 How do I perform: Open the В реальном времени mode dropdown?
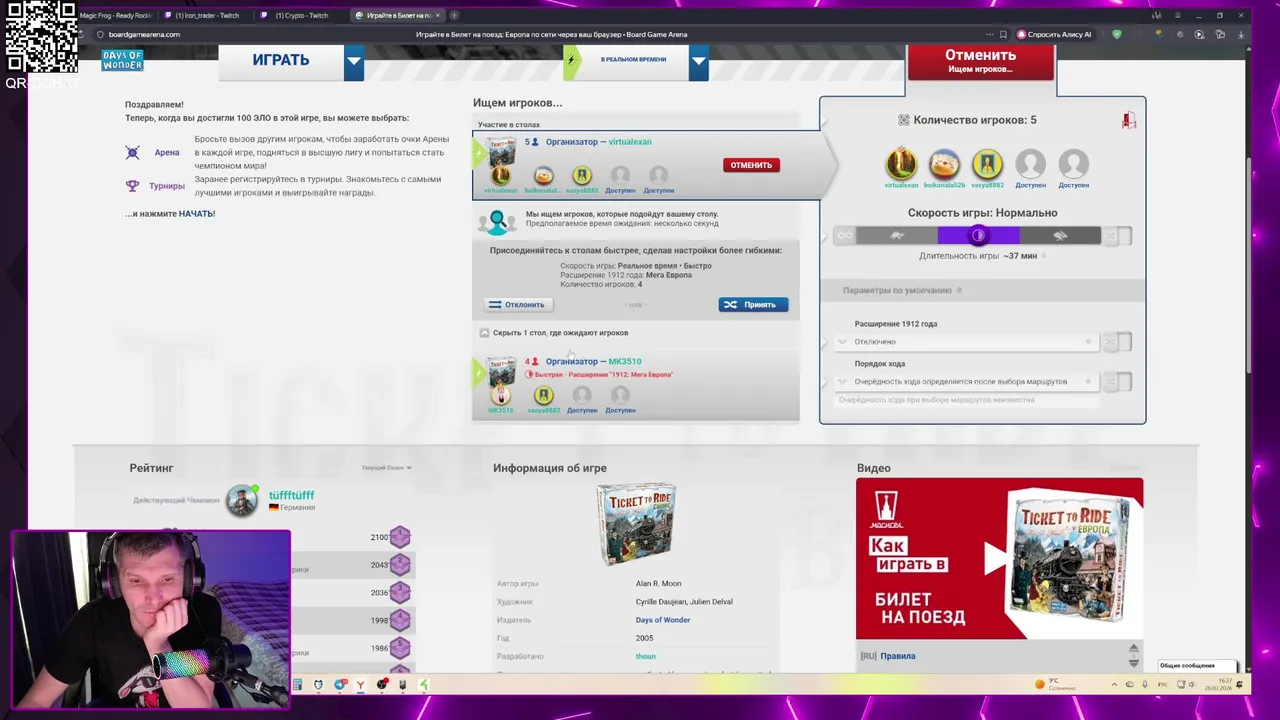pyautogui.click(x=699, y=62)
